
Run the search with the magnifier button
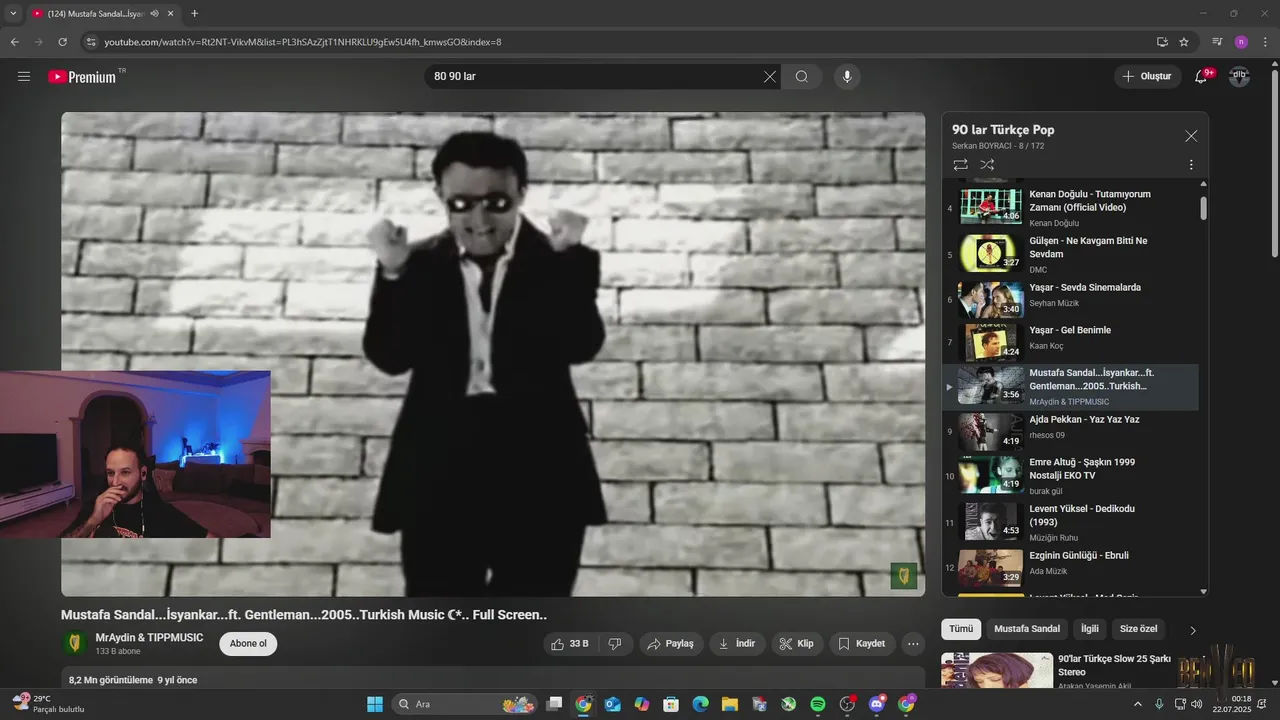point(802,76)
